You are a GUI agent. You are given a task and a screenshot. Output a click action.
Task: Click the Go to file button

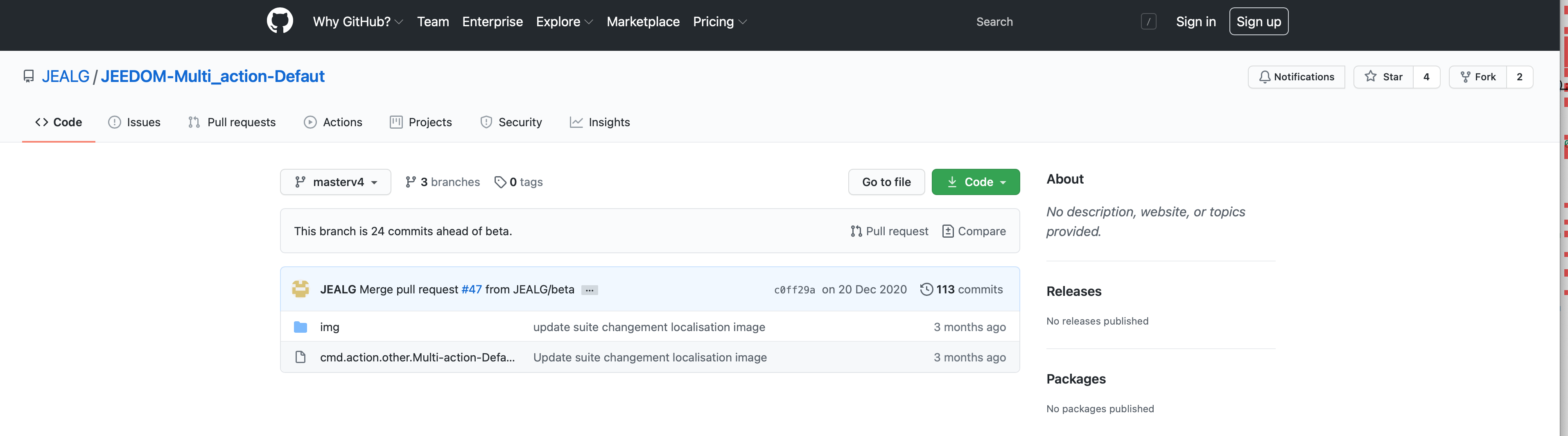(886, 182)
